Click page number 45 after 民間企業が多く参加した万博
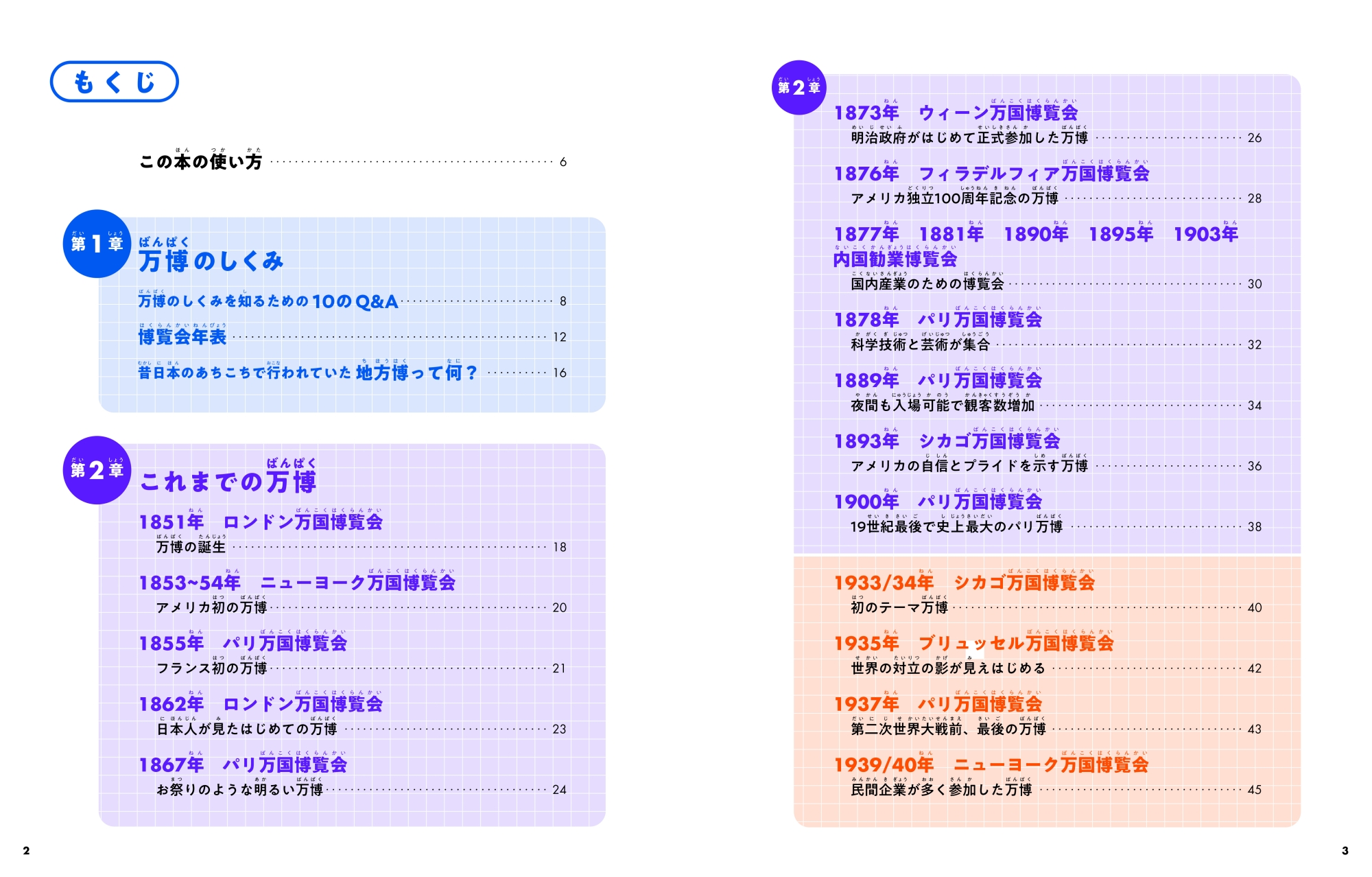1372x877 pixels. click(x=1255, y=790)
